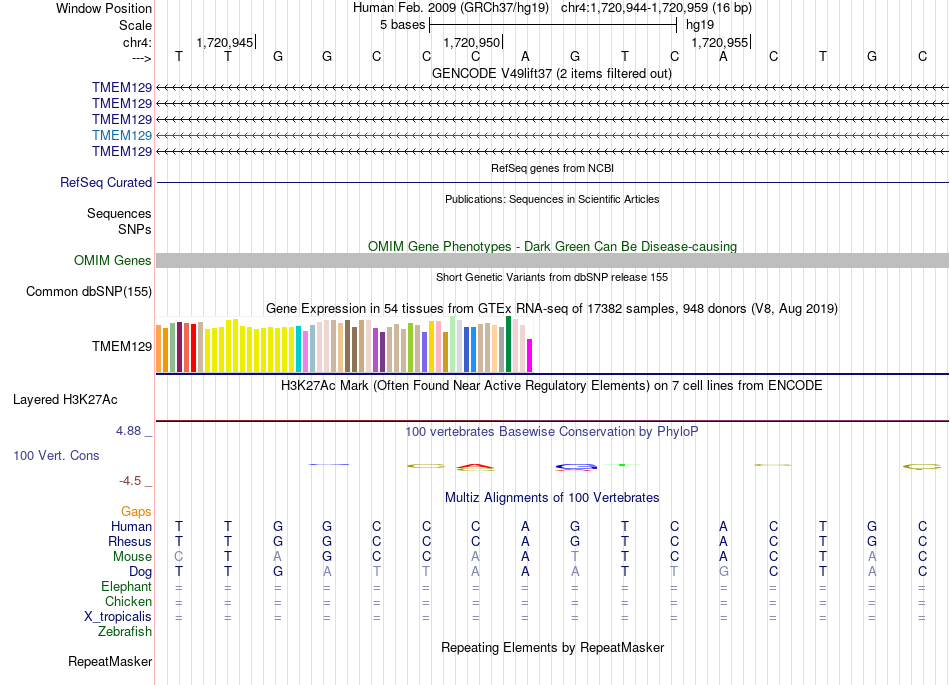Click the Gaps label in Multiz track

pyautogui.click(x=136, y=512)
